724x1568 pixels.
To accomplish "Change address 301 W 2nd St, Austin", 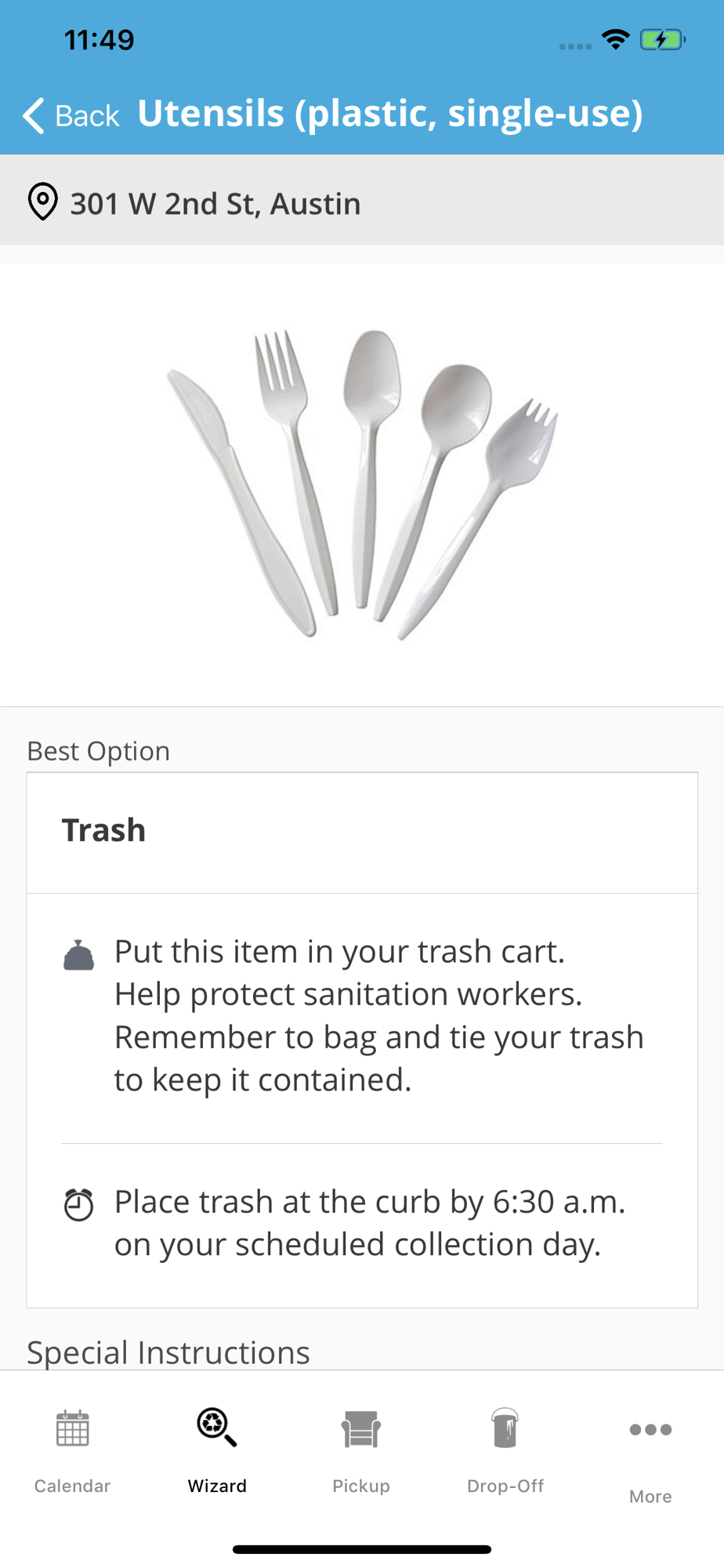I will 215,204.
